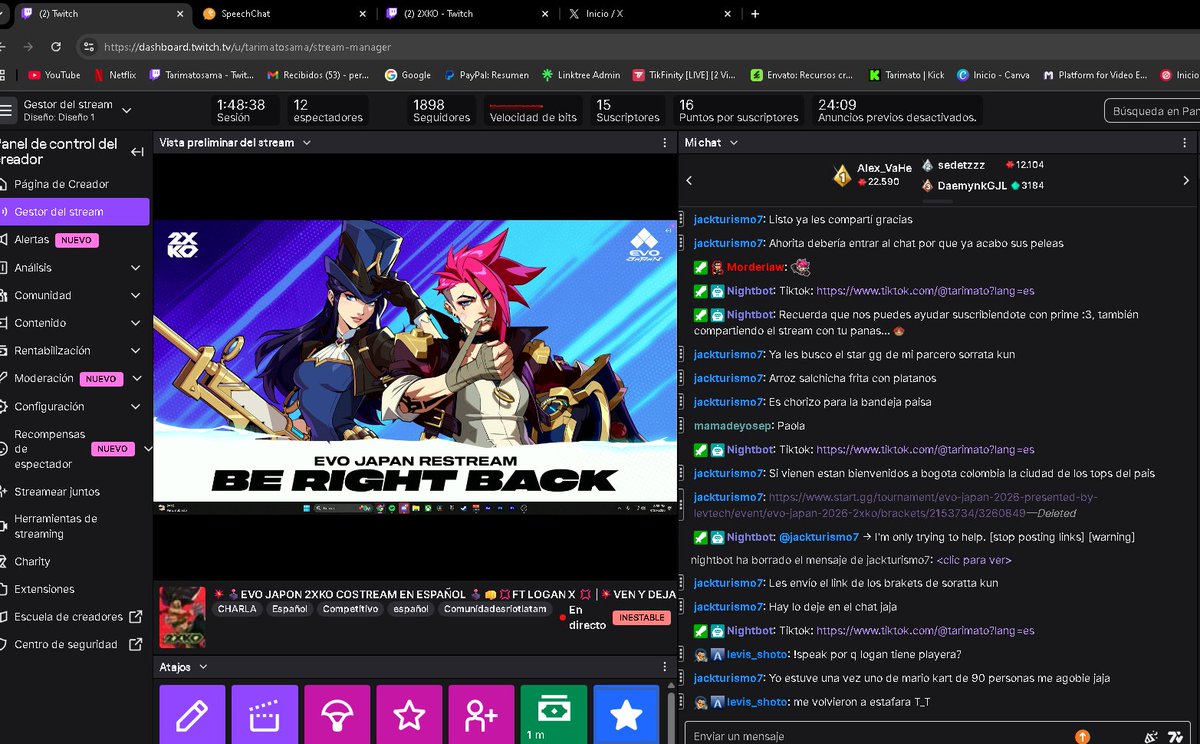Click the external link icon for Centro de seguridad

click(136, 645)
